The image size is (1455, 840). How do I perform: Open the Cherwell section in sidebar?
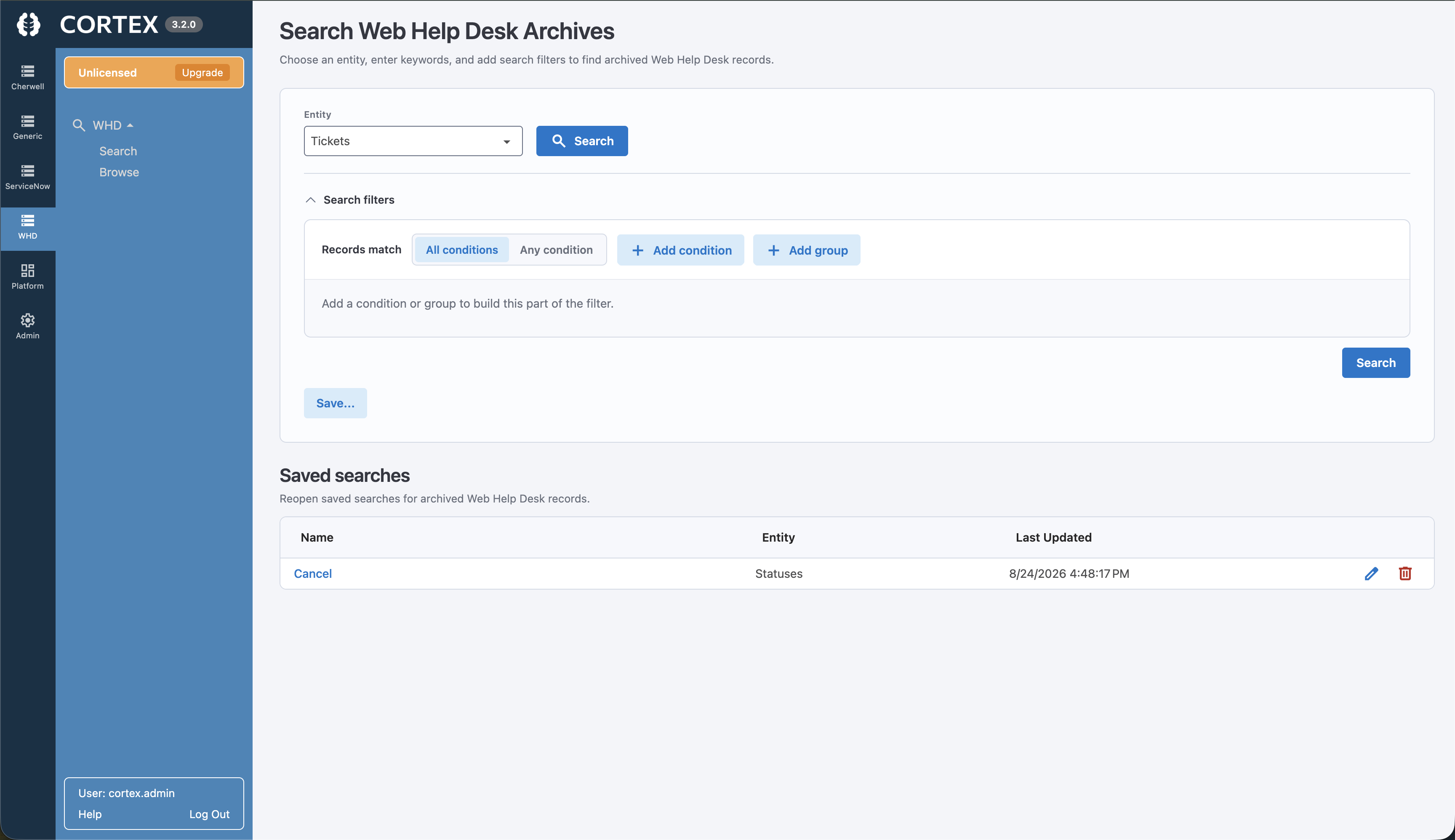coord(28,78)
